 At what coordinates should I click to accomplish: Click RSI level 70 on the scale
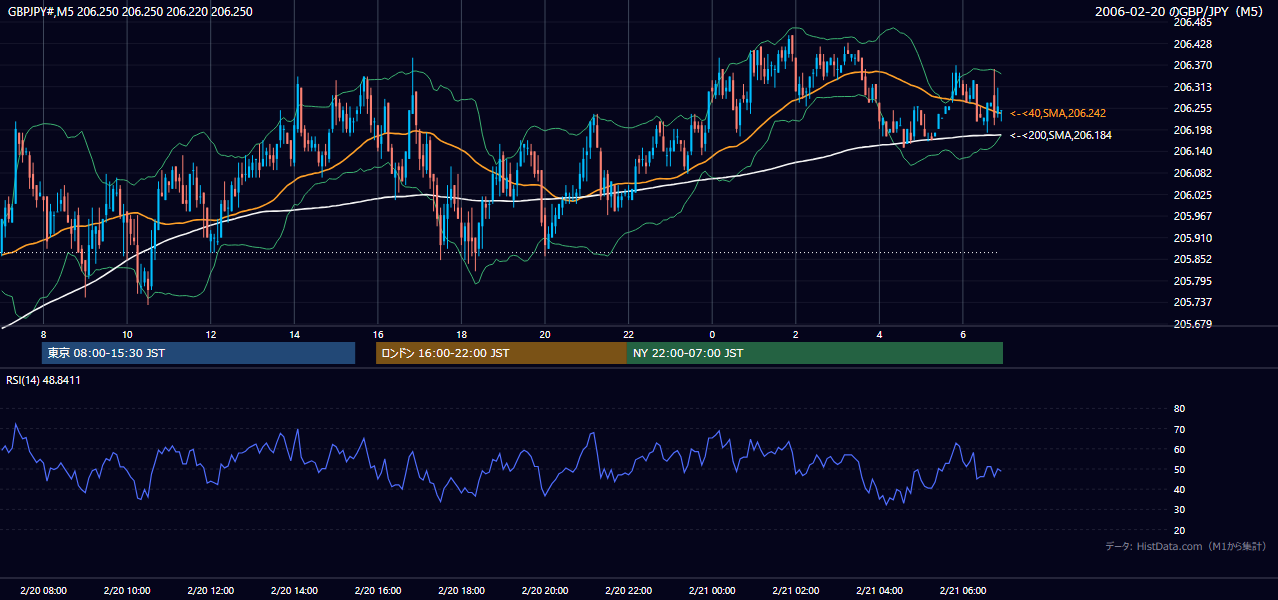[1179, 429]
